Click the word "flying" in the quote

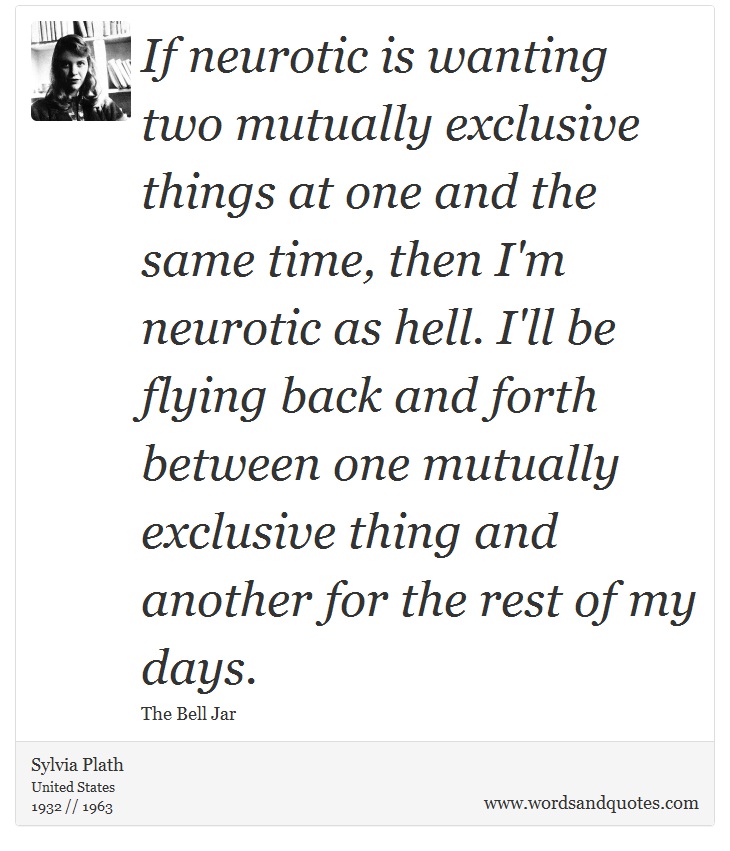click(201, 398)
